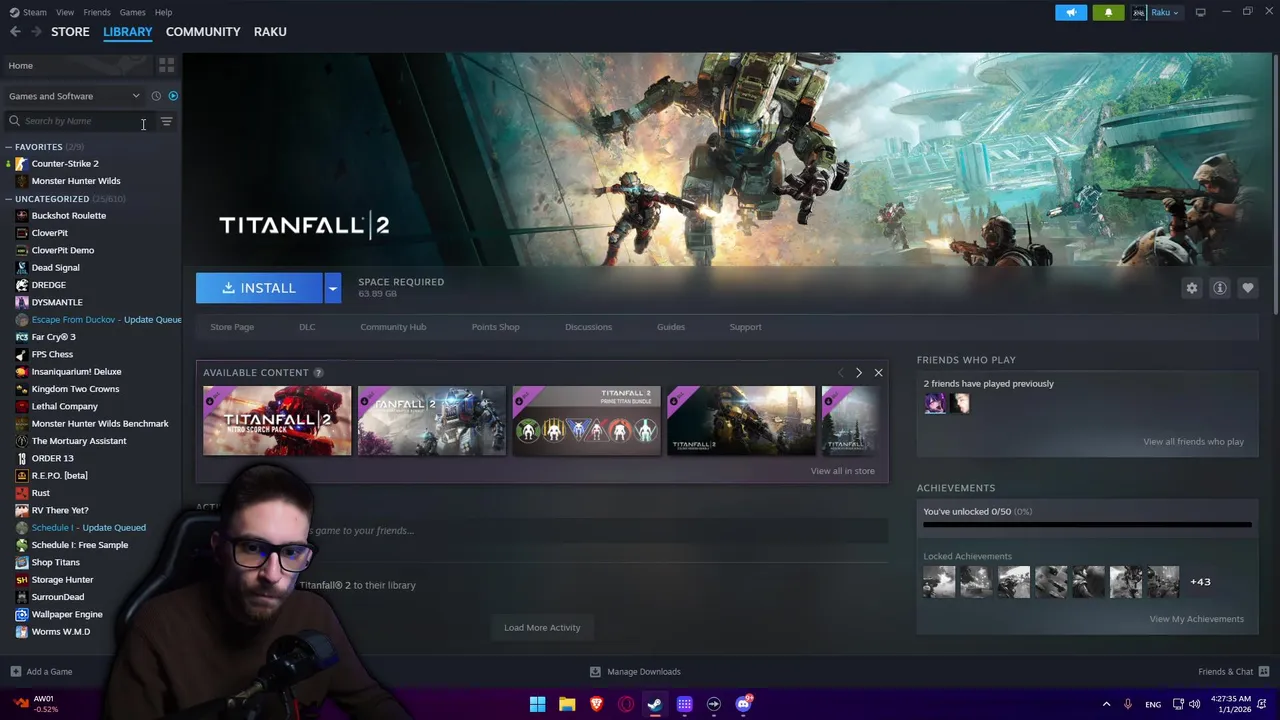Open Friends & Chat icon
This screenshot has height=720, width=1280.
pyautogui.click(x=1264, y=671)
